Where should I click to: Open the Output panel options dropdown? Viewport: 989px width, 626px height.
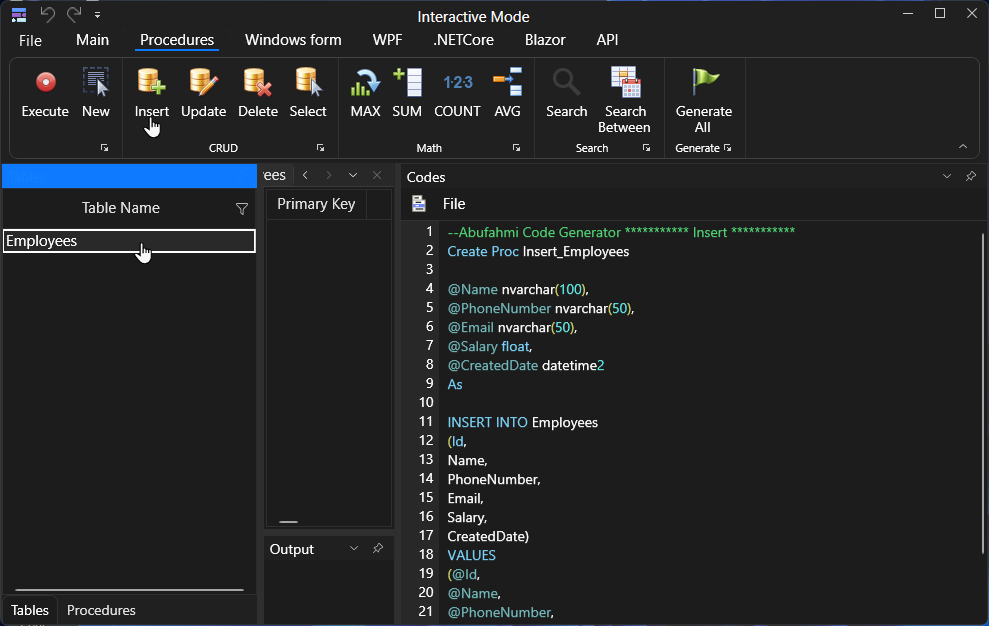pyautogui.click(x=354, y=548)
